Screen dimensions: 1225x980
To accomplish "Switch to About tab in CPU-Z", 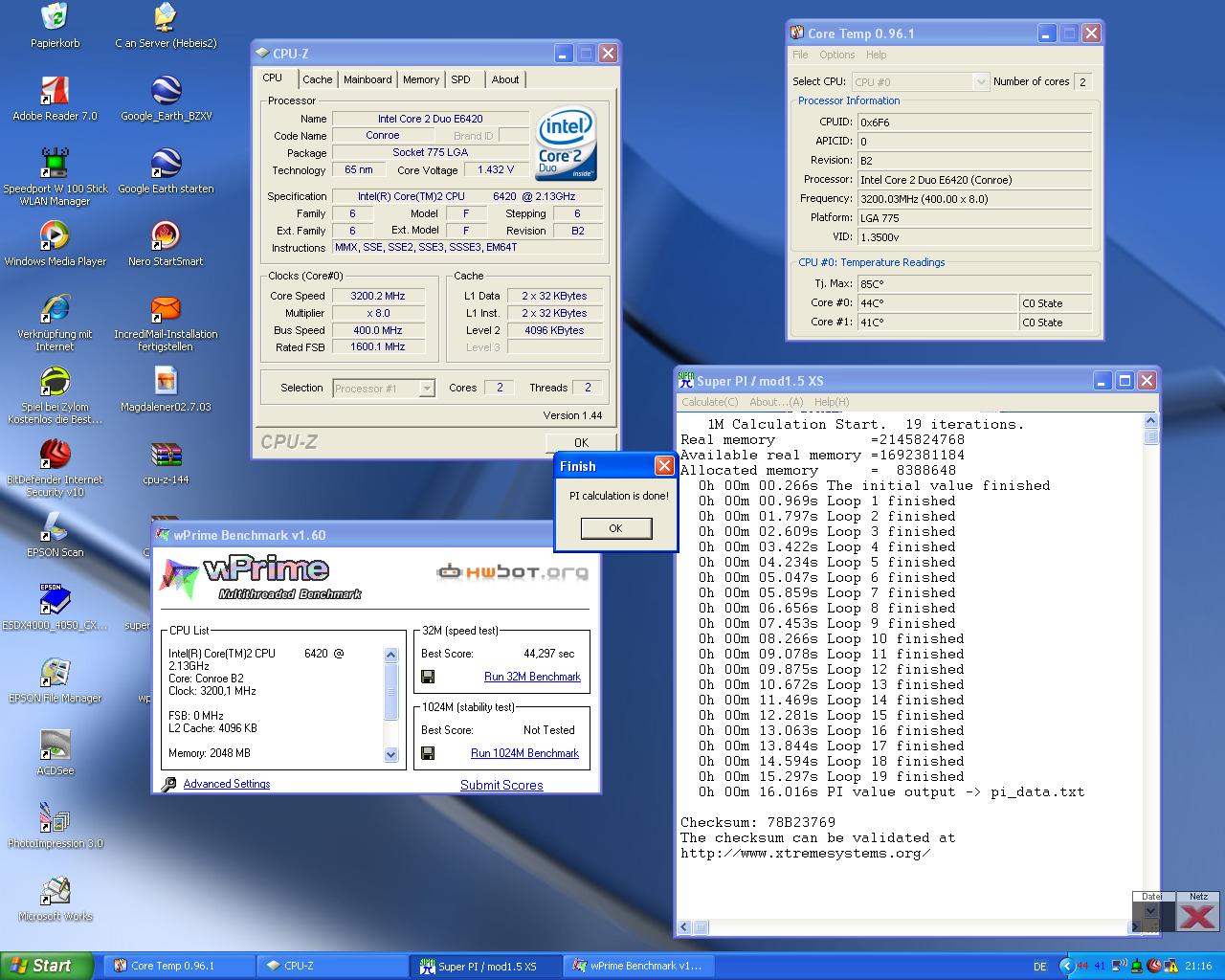I will 505,80.
